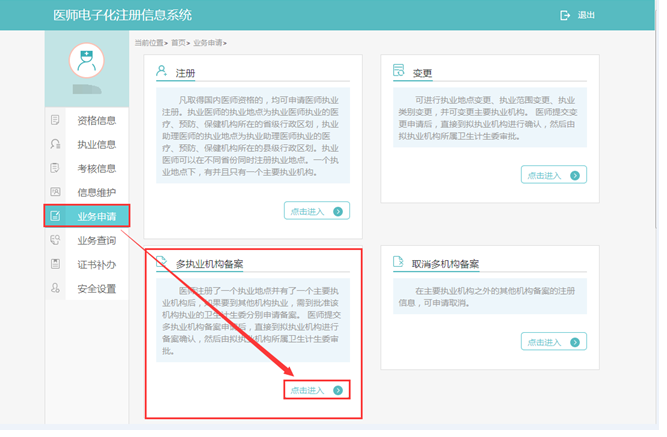Click 点击进入 button in 变更 card
Image resolution: width=667 pixels, height=437 pixels.
[553, 175]
